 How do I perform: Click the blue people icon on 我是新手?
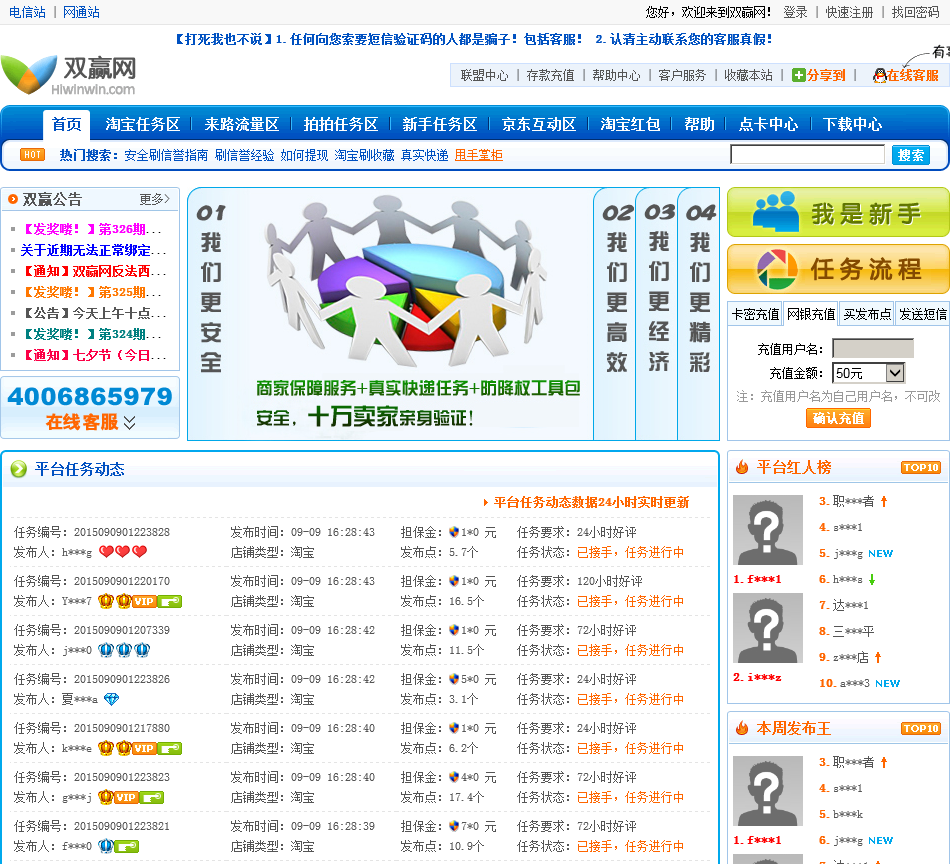pyautogui.click(x=776, y=211)
